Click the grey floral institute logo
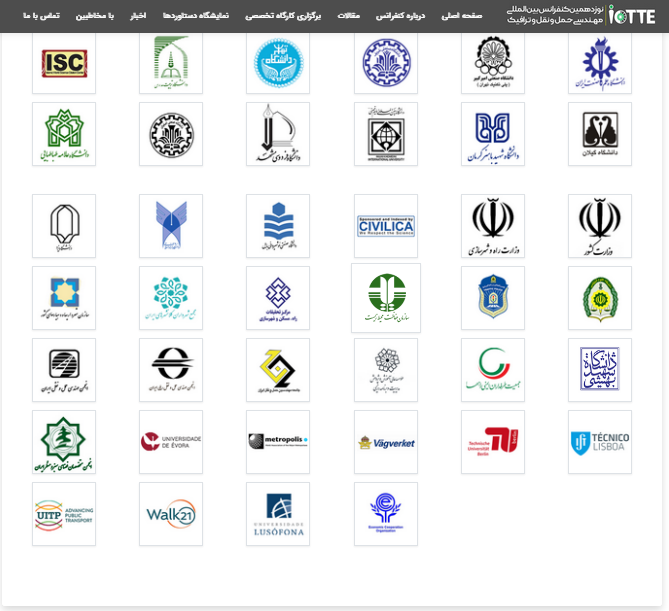This screenshot has height=611, width=669. click(386, 370)
